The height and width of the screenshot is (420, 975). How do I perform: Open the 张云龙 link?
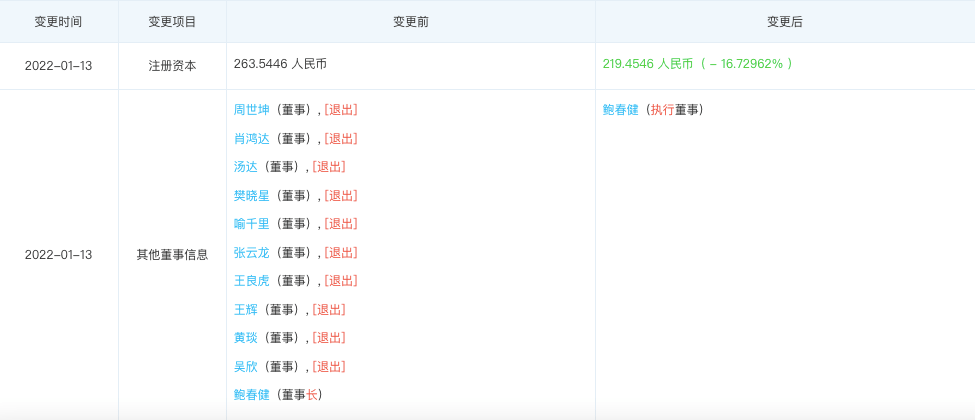click(251, 253)
